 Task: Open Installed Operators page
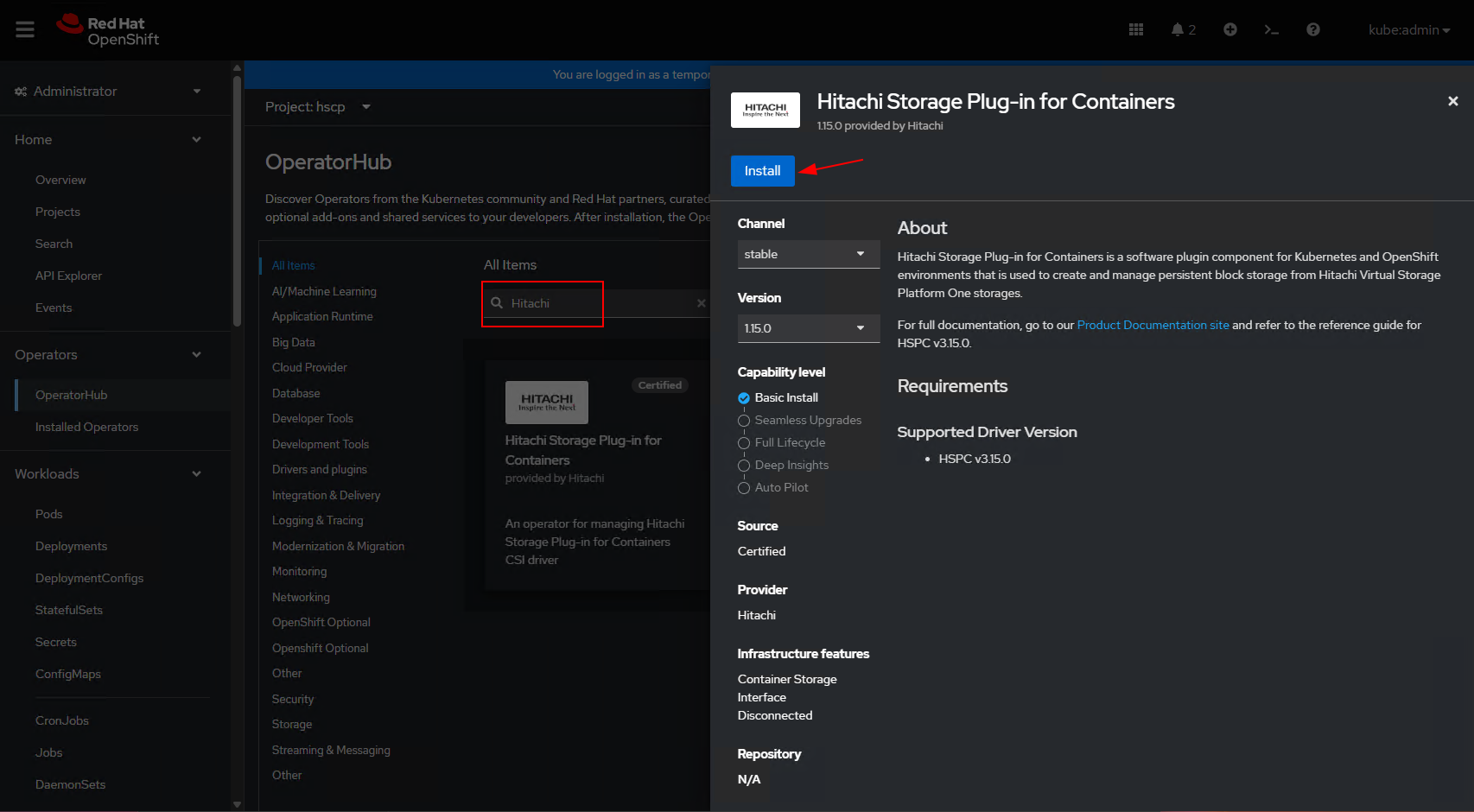pyautogui.click(x=86, y=427)
